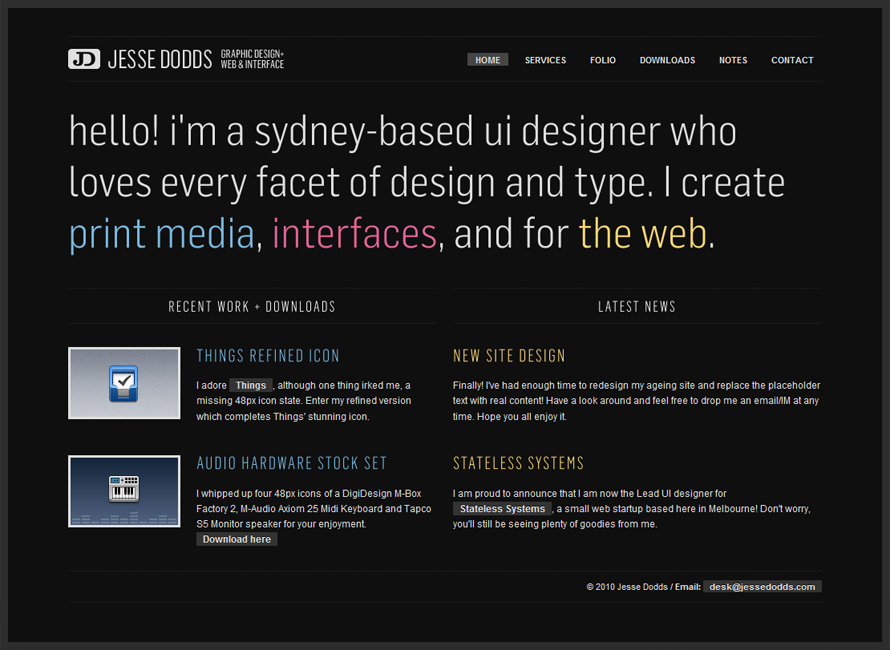The image size is (890, 650).
Task: Open the Things icon thumbnail
Action: pos(124,383)
